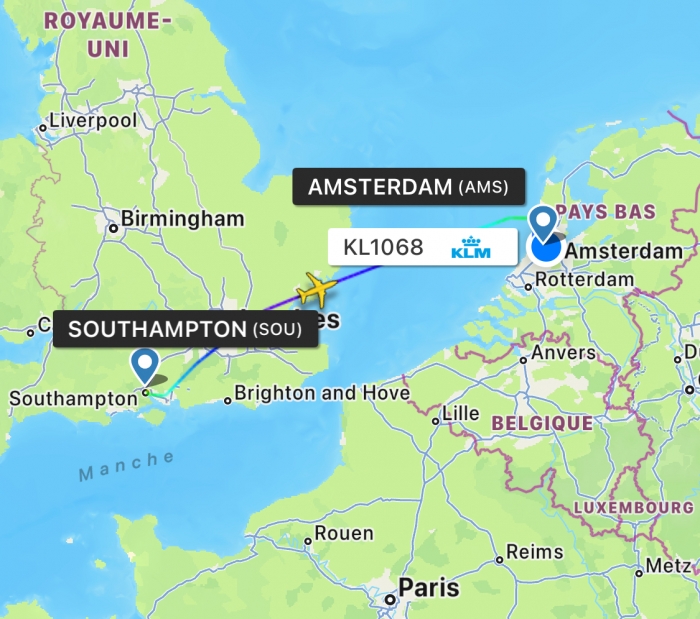The width and height of the screenshot is (700, 619).
Task: Select the Rotterdam city marker
Action: (529, 287)
